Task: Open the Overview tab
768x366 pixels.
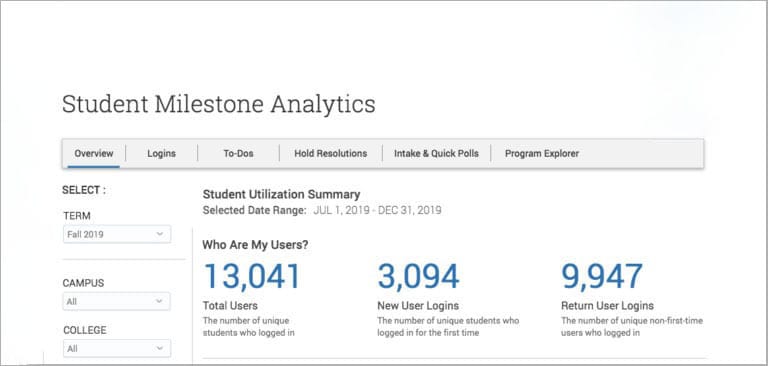Action: point(94,153)
